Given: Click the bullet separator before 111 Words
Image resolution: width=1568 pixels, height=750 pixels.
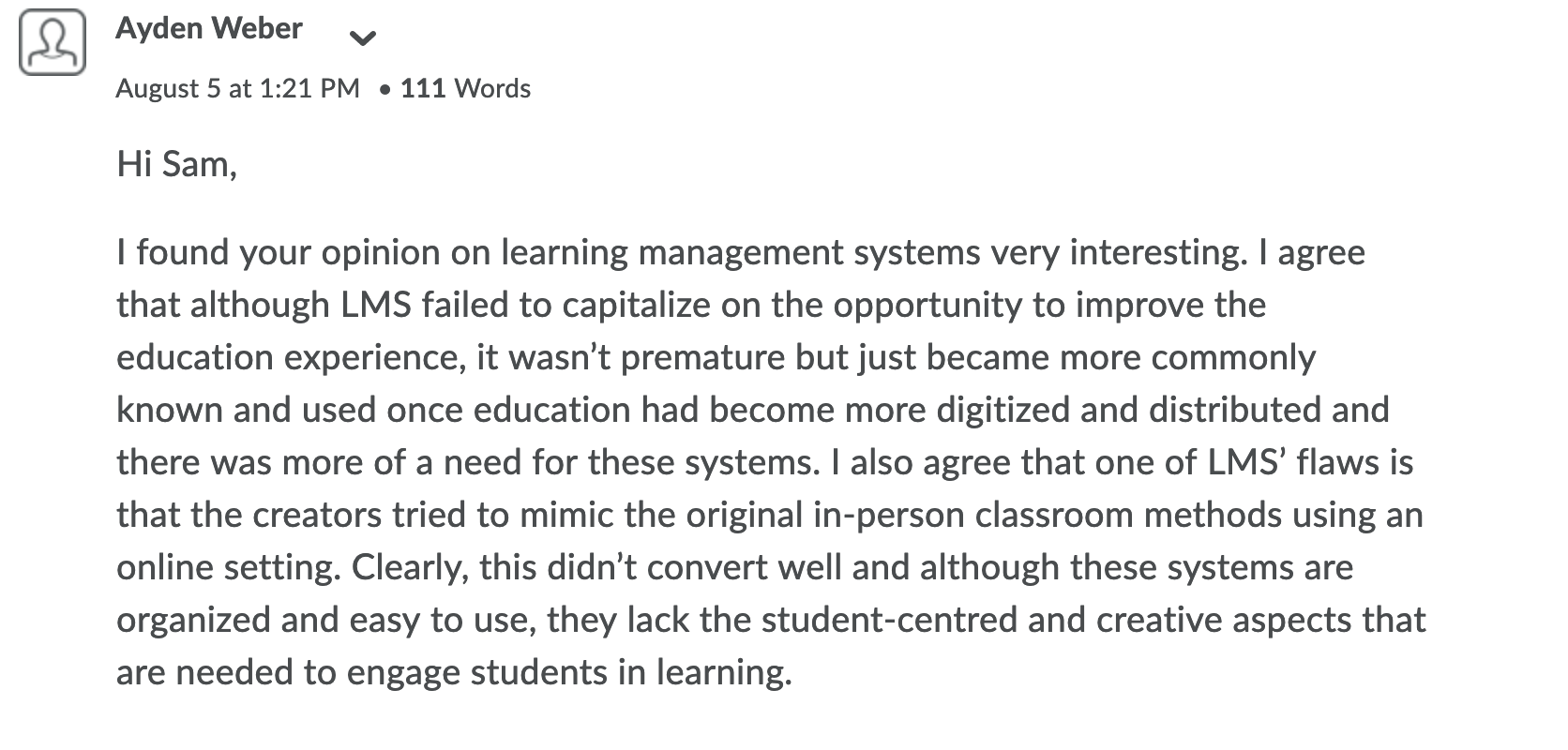Looking at the screenshot, I should [x=384, y=90].
